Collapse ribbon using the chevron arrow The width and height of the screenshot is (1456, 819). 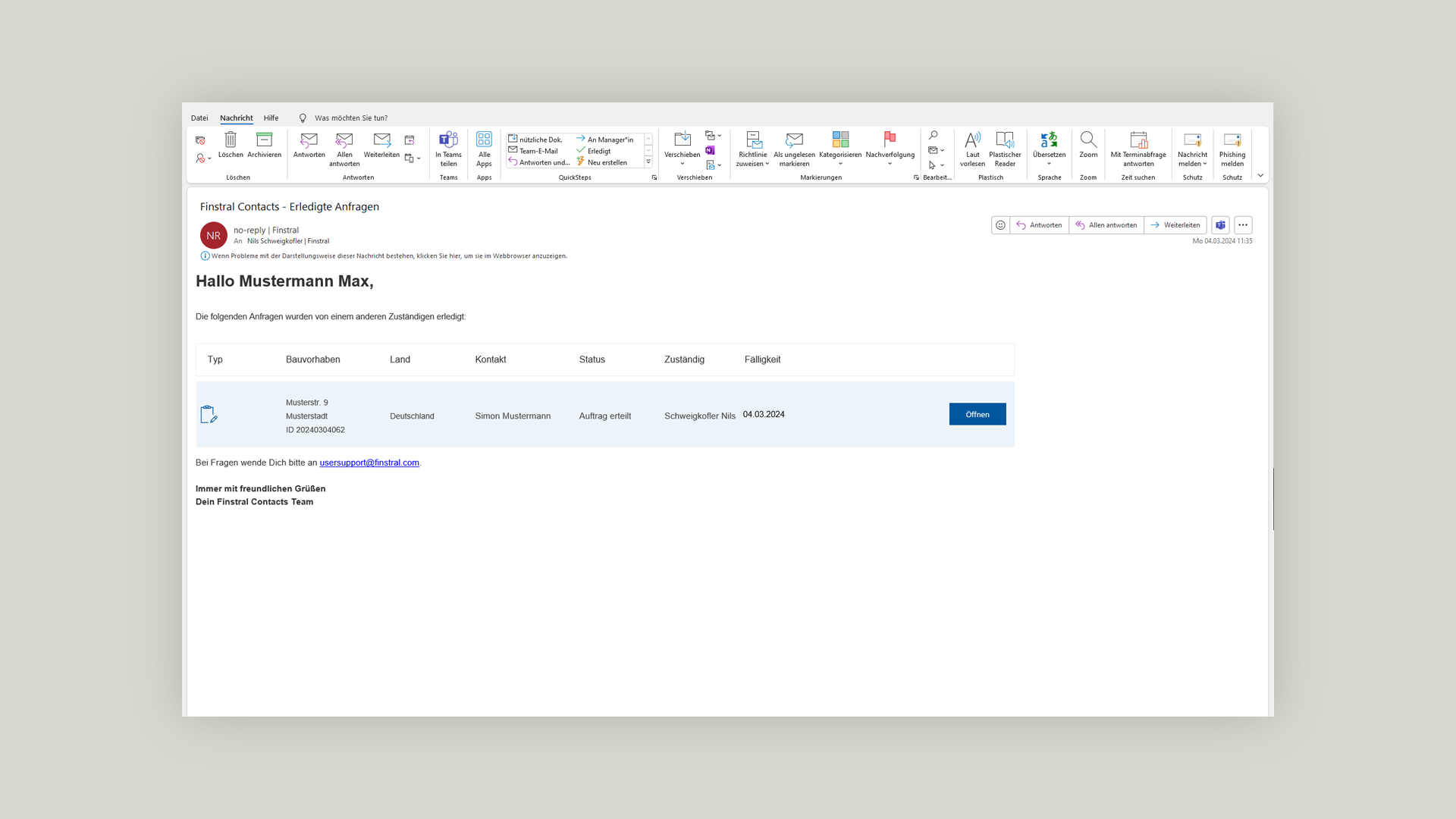coord(1260,175)
